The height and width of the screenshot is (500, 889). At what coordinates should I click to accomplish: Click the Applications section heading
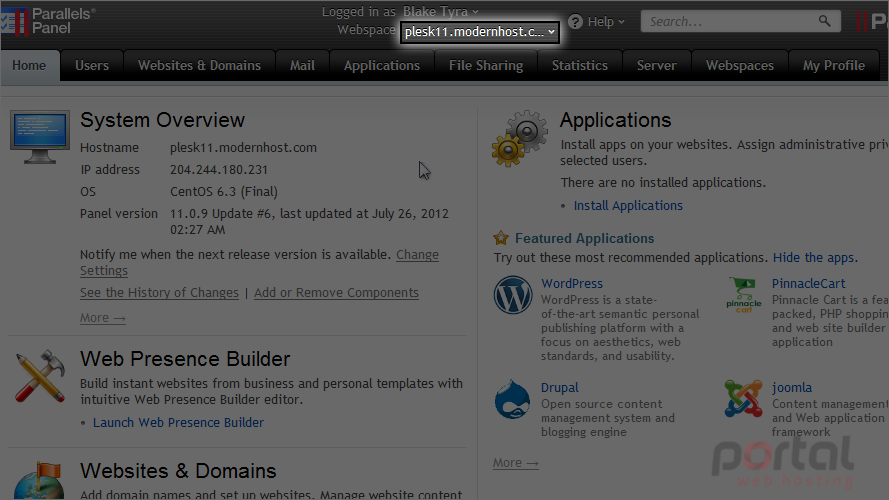(x=615, y=120)
